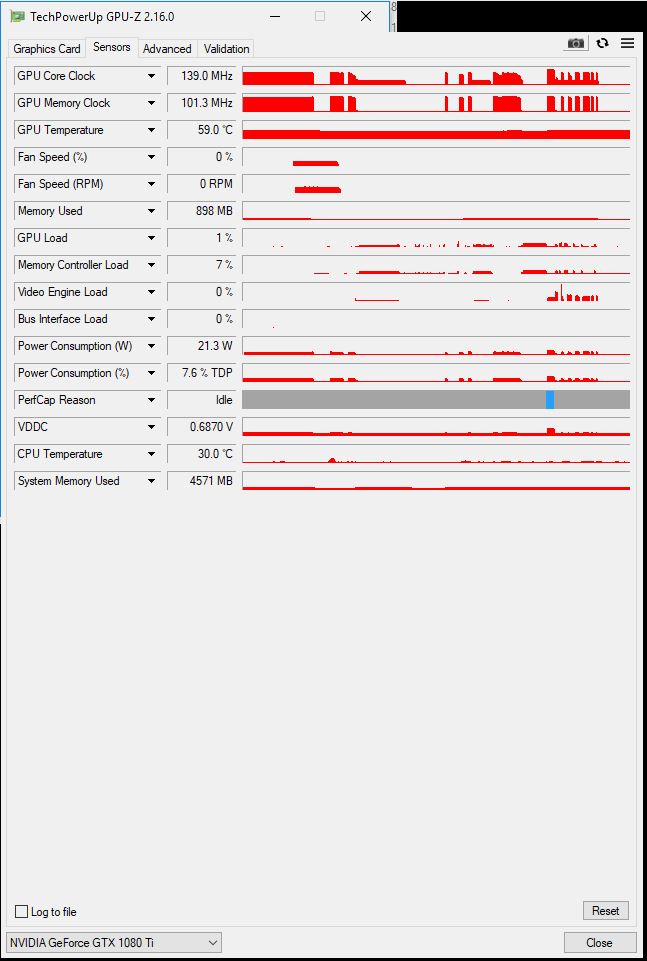Viewport: 647px width, 961px height.
Task: Switch to the Graphics Card tab
Action: pos(47,48)
